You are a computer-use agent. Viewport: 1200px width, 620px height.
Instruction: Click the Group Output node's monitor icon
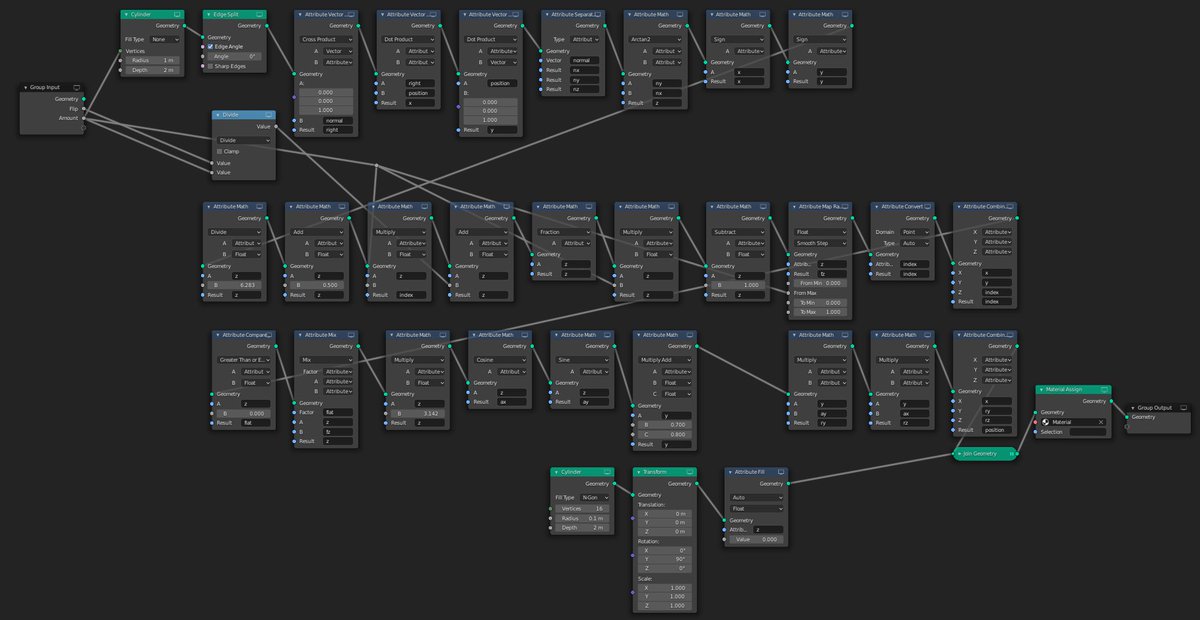[x=1184, y=407]
